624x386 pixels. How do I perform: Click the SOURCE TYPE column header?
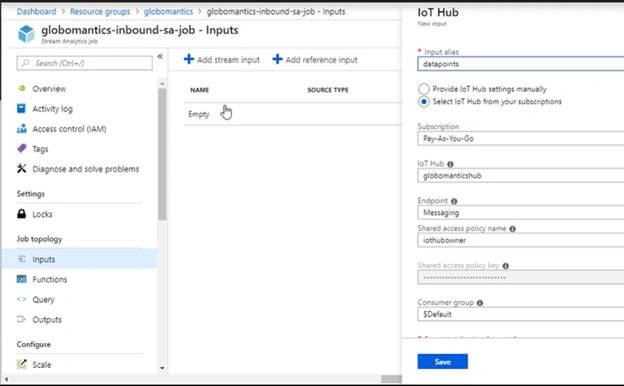coord(328,90)
